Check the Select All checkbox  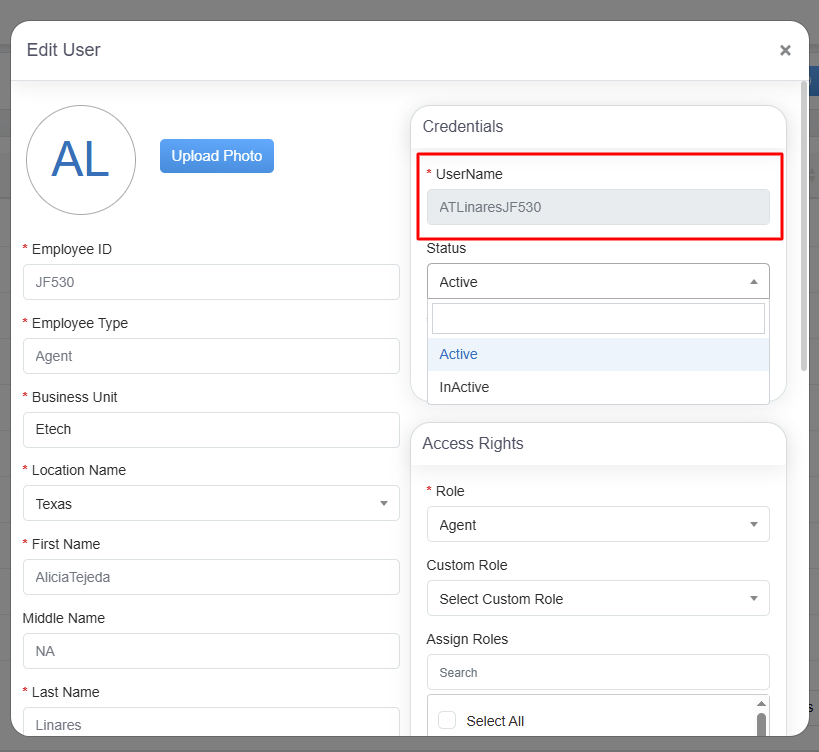tap(447, 721)
